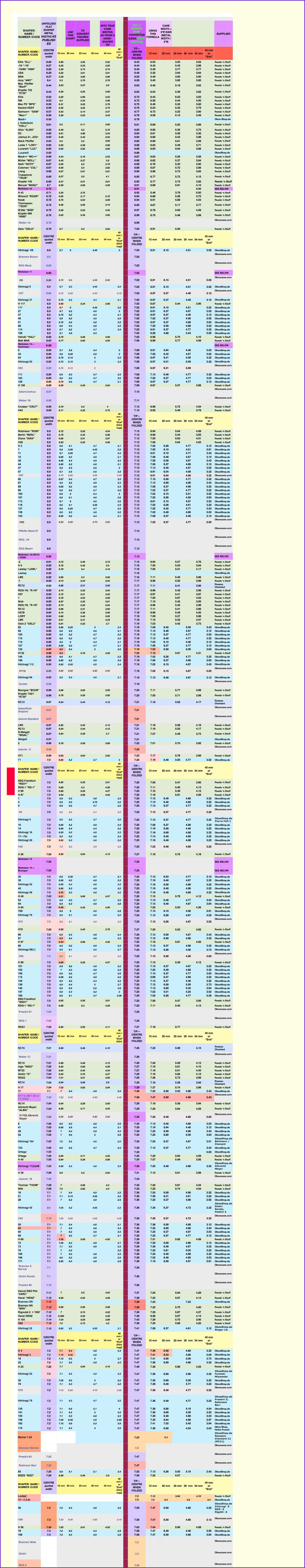Click the "UNFOLDED FLAT SHAPER METAL WIDTHS" header
305x1568 pixels.
(x=49, y=33)
